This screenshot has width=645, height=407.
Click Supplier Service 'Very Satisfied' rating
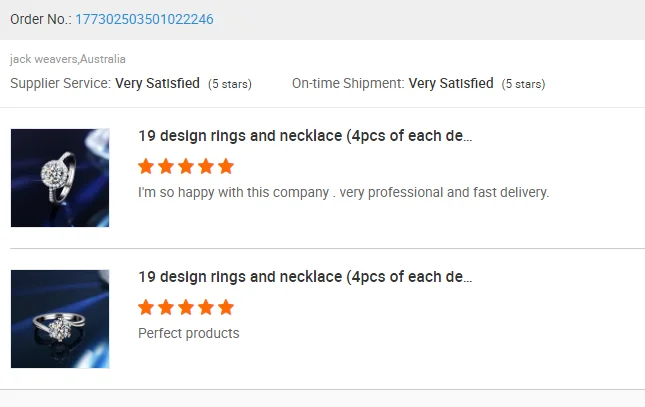157,83
